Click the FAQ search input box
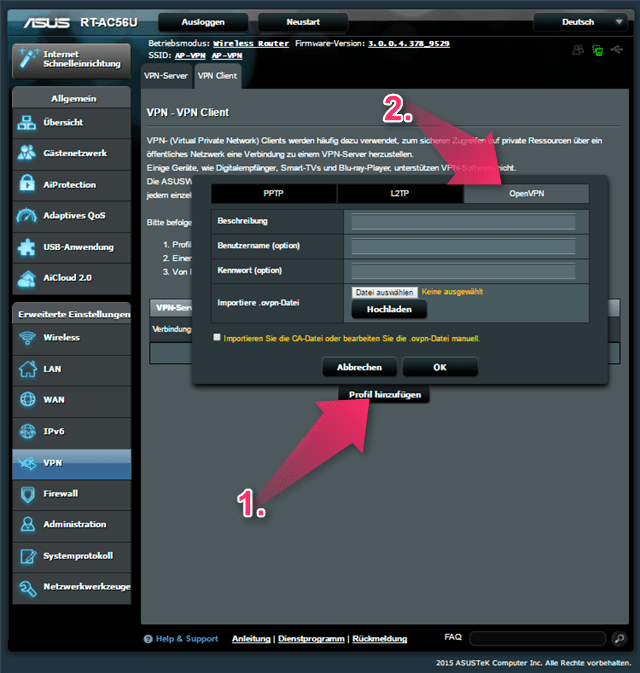Screen dimensions: 640x673 coord(537,639)
